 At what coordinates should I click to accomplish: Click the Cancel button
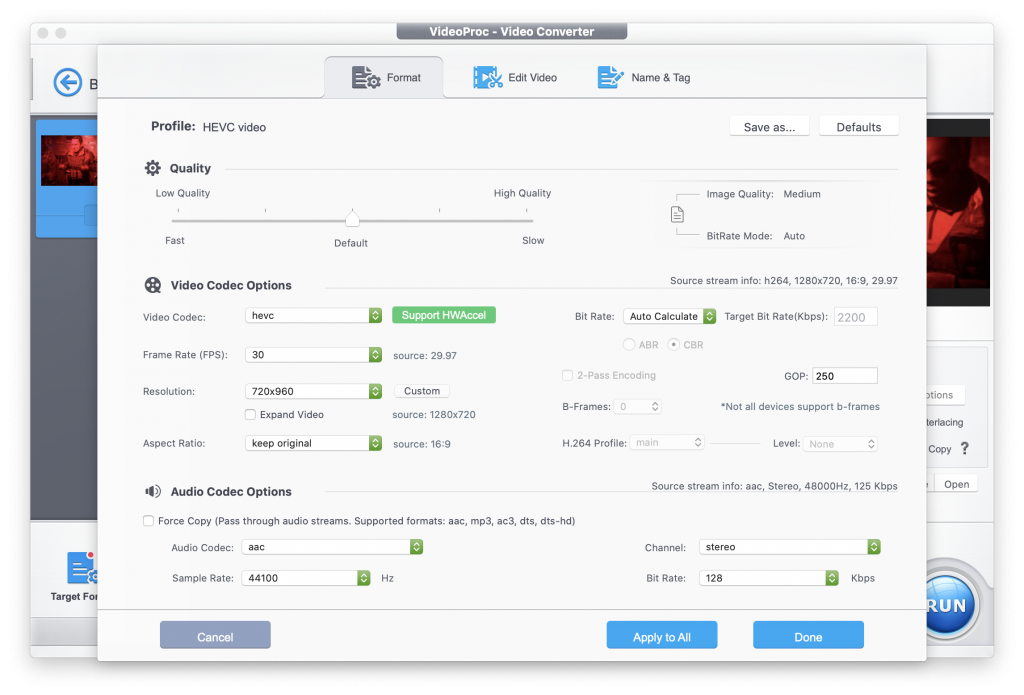coord(215,635)
